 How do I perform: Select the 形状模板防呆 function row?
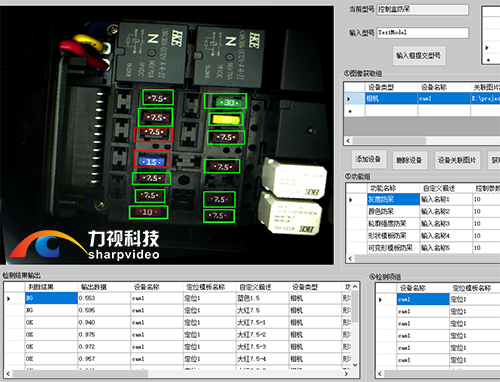[x=393, y=236]
